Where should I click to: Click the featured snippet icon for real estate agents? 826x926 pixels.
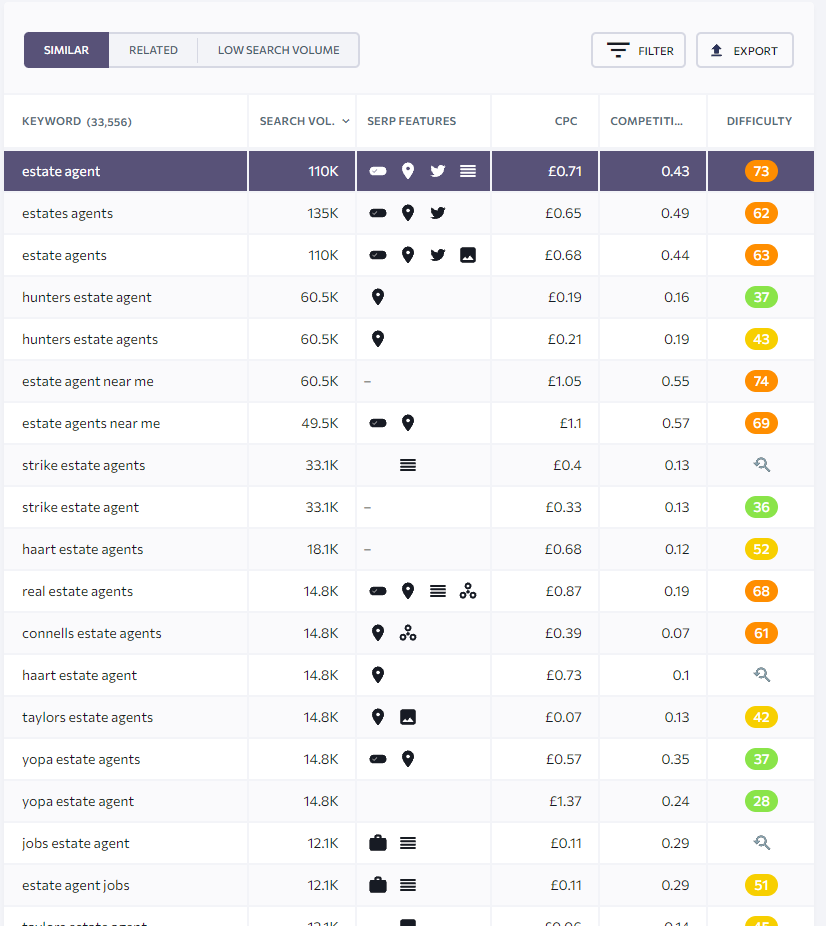tap(437, 591)
